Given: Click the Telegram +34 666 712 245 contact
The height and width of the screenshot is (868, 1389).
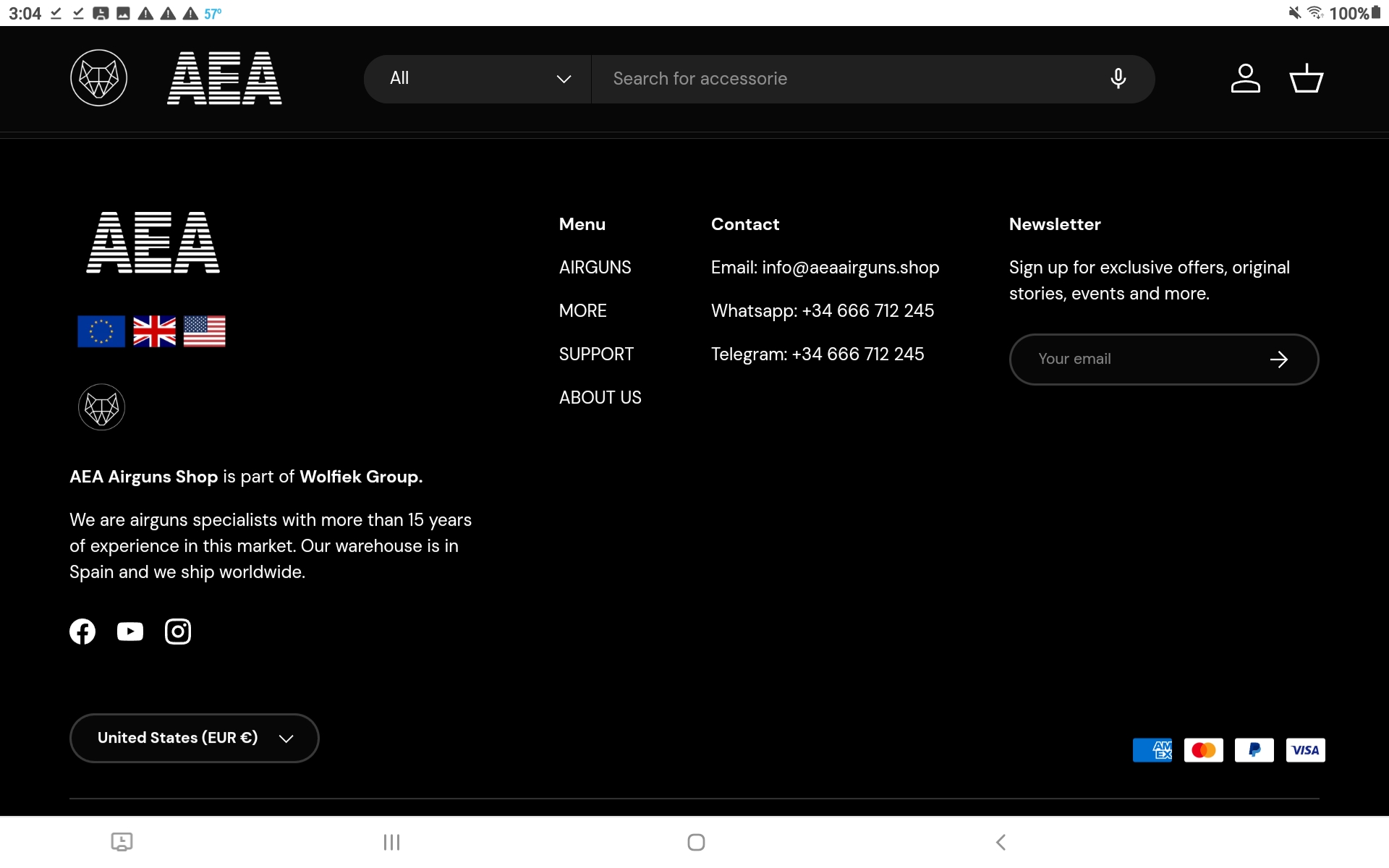Looking at the screenshot, I should click(817, 354).
